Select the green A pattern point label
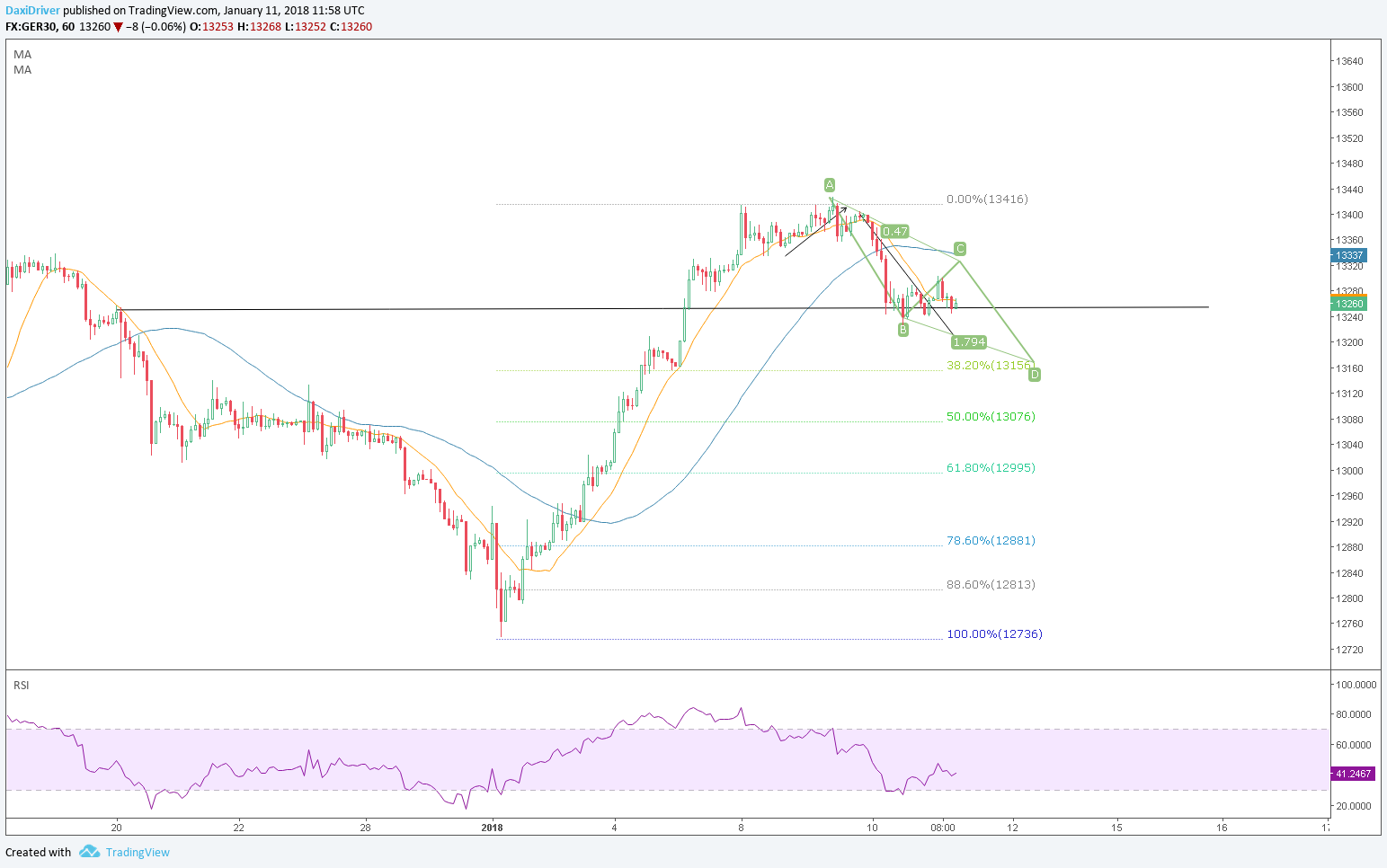 830,185
